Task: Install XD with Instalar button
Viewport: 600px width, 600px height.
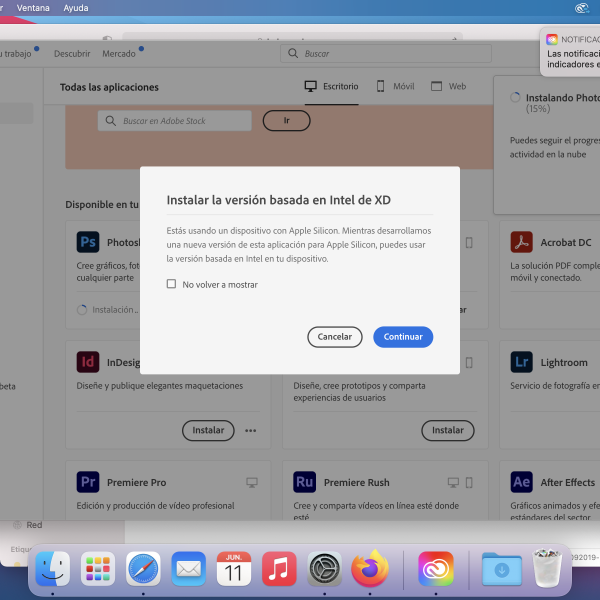Action: 448,430
